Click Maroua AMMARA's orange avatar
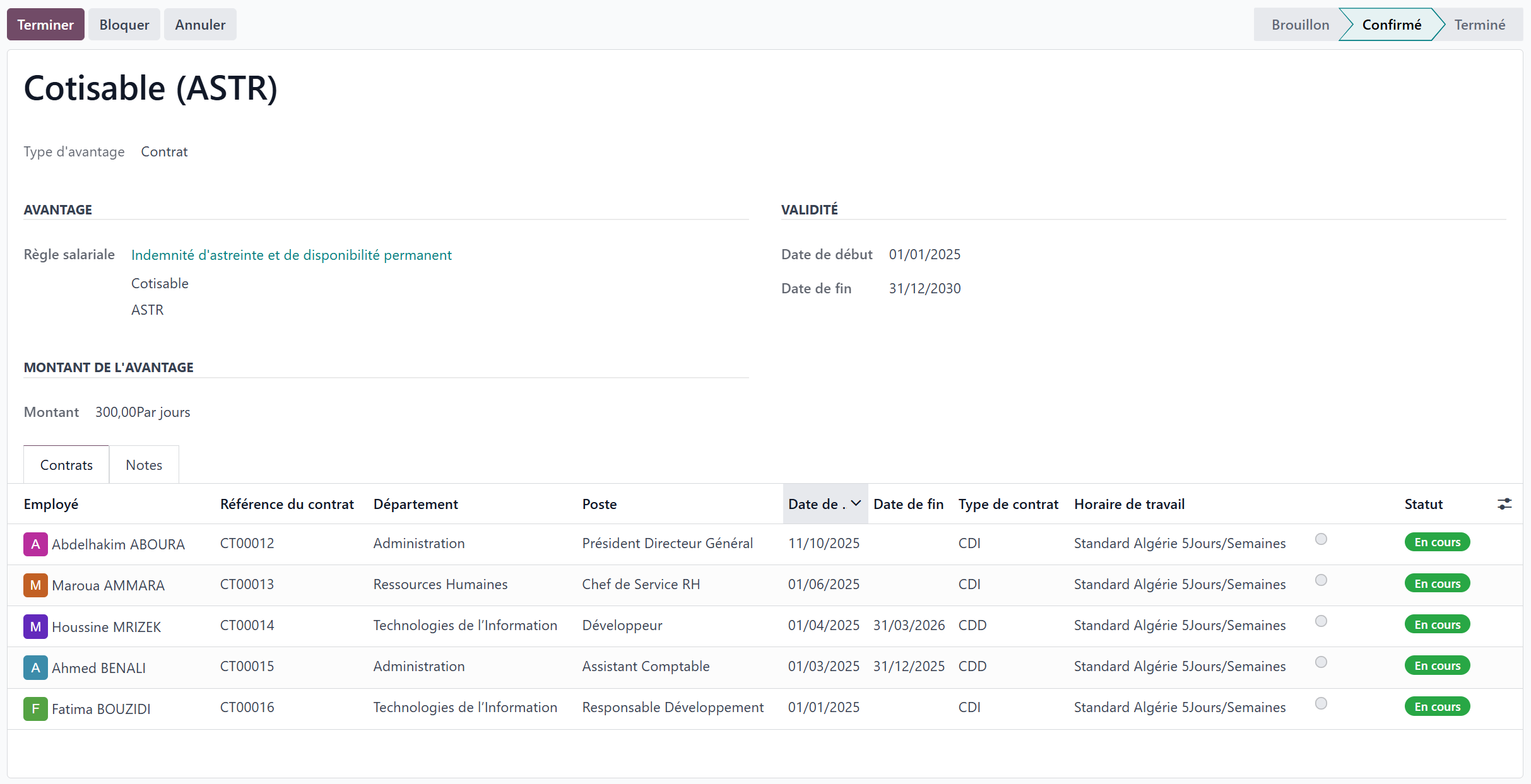The width and height of the screenshot is (1531, 784). pos(35,585)
